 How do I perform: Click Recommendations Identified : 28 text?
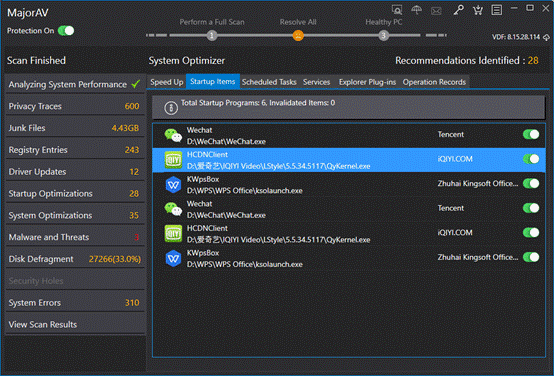[x=467, y=60]
